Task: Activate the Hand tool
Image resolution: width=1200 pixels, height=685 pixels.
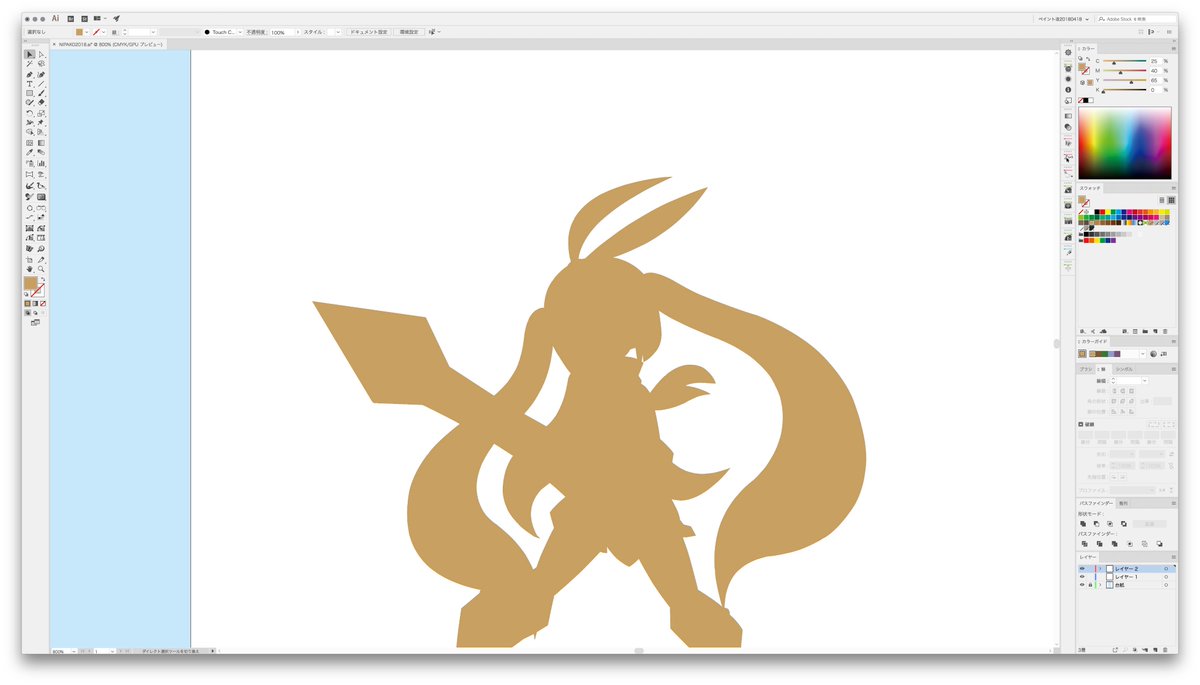Action: (29, 269)
